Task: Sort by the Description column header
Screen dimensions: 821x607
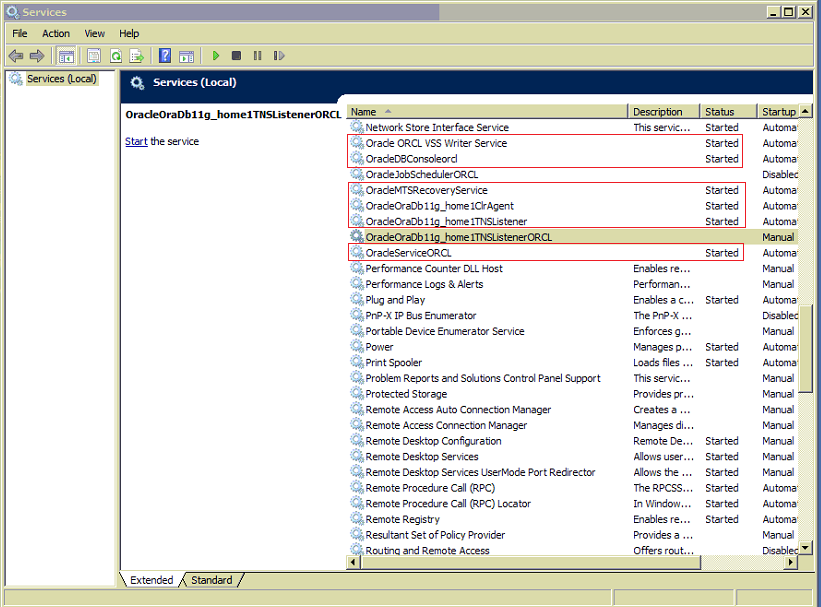Action: click(x=664, y=112)
